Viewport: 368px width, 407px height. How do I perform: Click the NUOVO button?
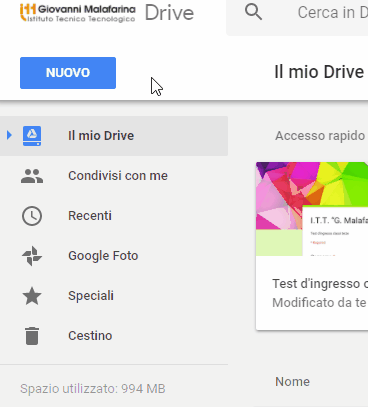[68, 73]
